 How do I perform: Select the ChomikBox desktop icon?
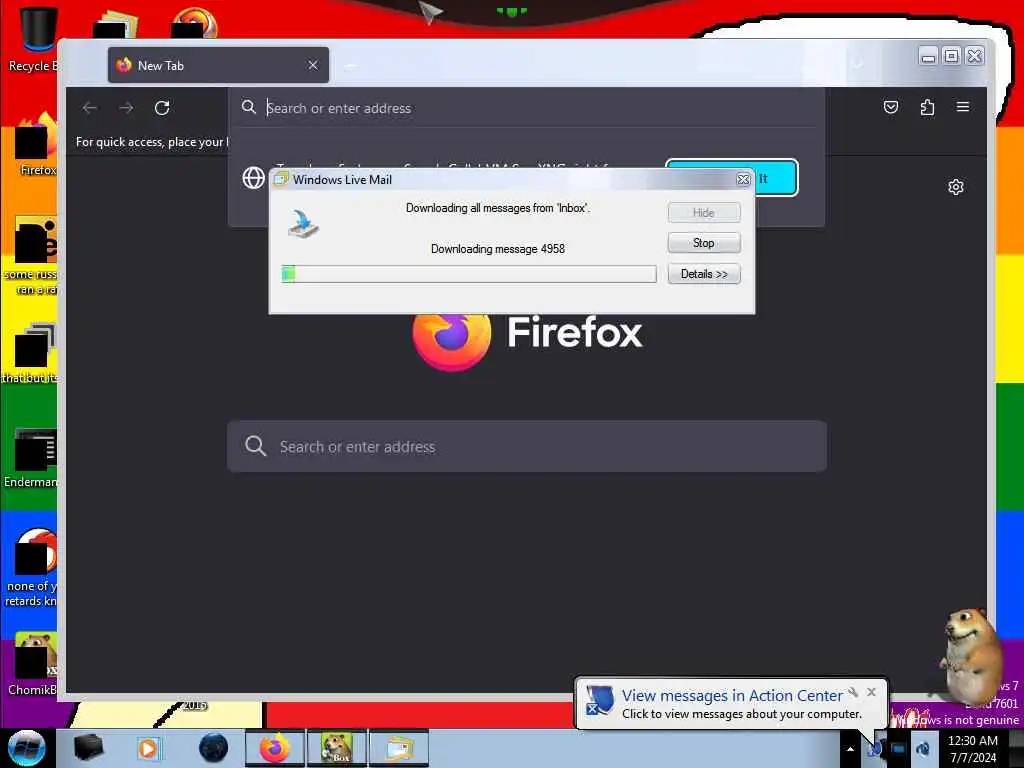point(33,664)
